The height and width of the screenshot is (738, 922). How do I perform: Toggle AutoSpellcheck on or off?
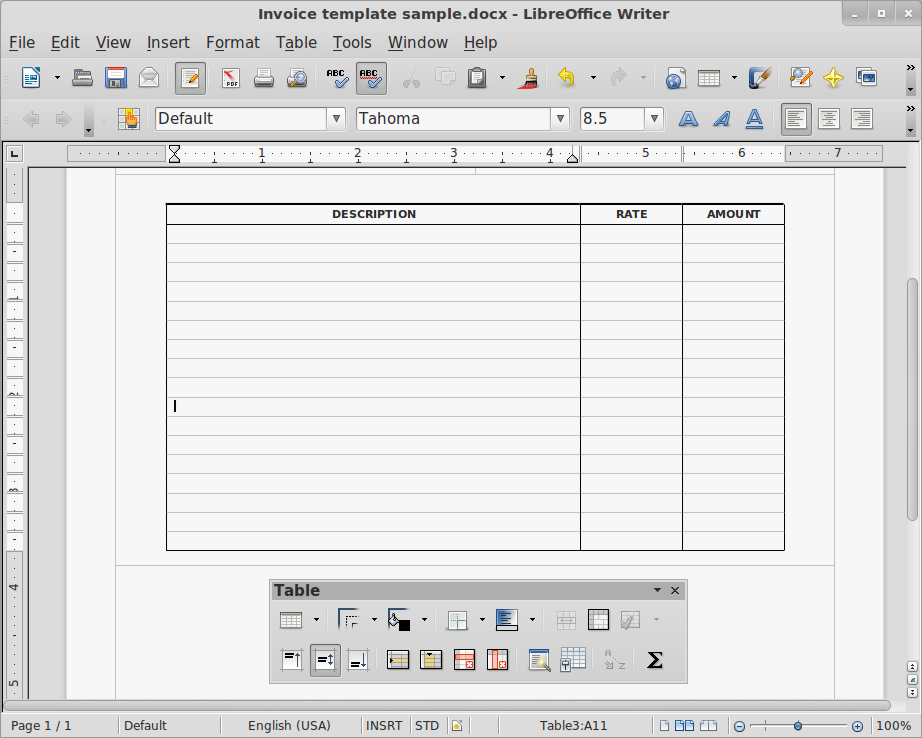pos(371,78)
